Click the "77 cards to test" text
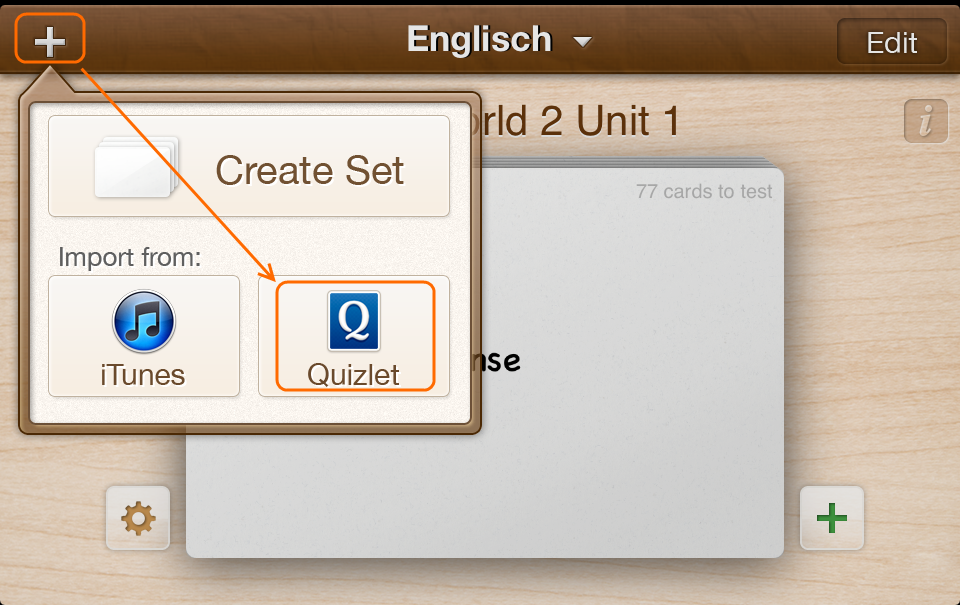The height and width of the screenshot is (605, 960). tap(704, 191)
